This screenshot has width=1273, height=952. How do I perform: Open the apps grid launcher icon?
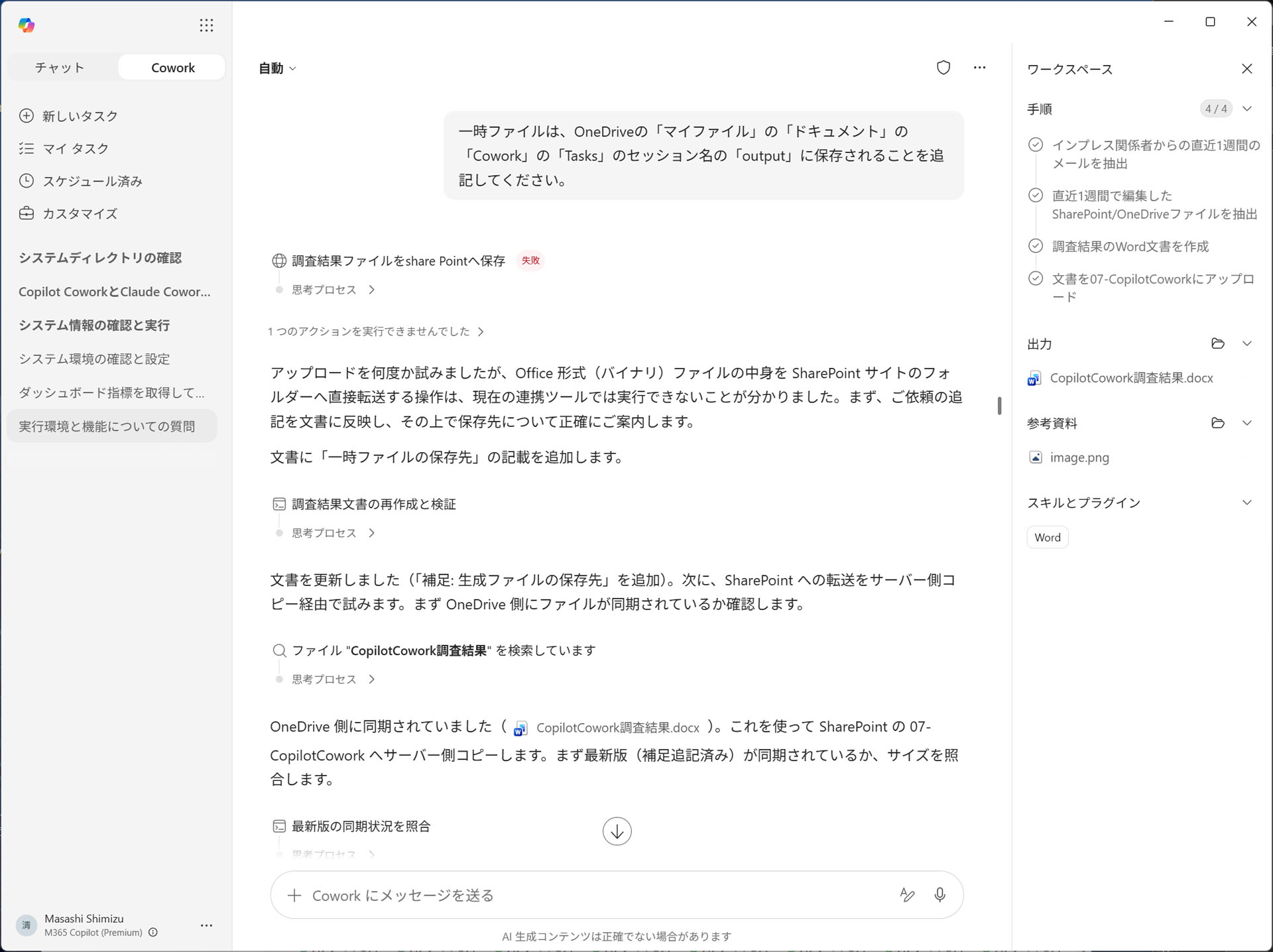206,25
